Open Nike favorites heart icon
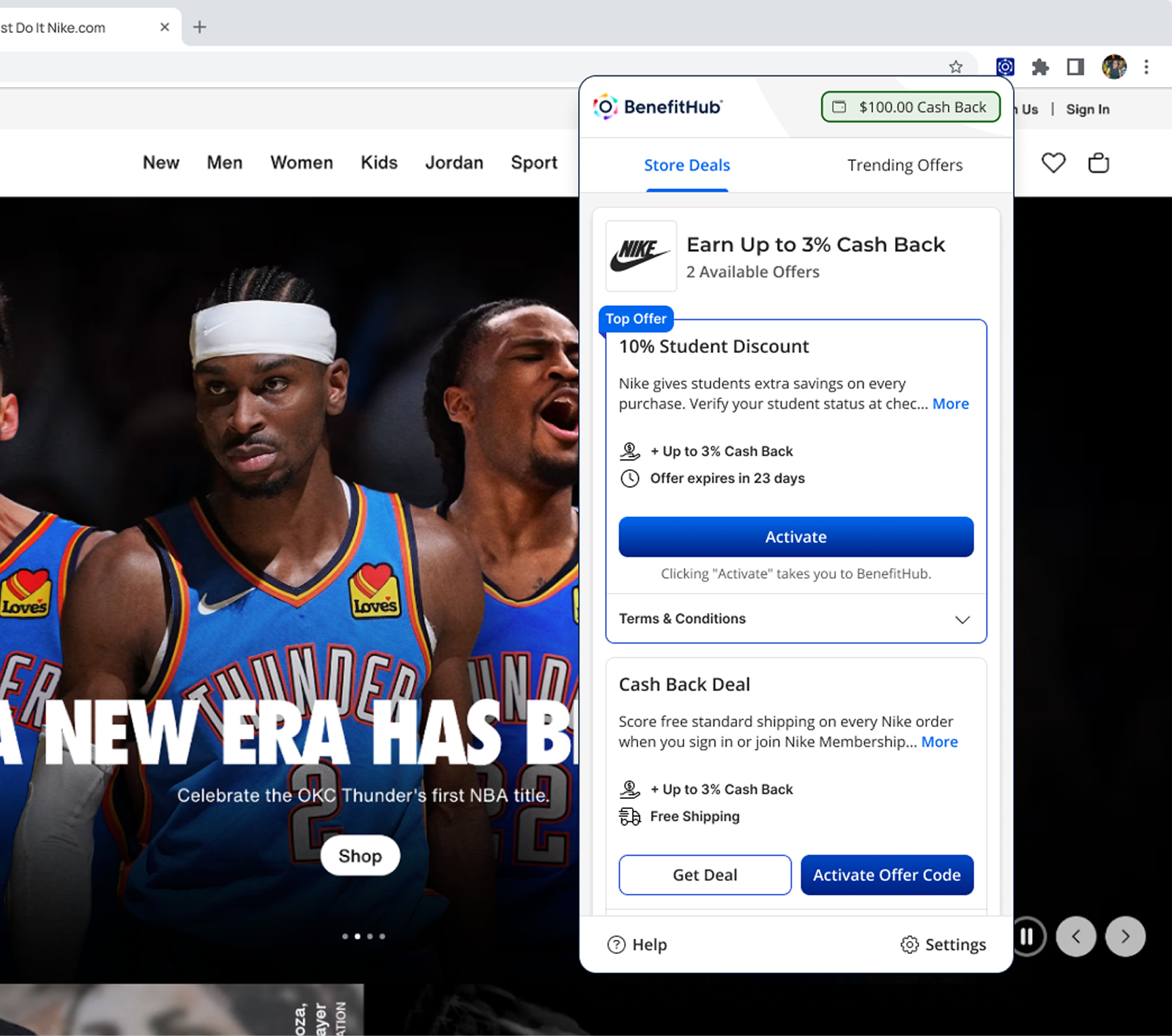This screenshot has width=1172, height=1036. pos(1053,163)
